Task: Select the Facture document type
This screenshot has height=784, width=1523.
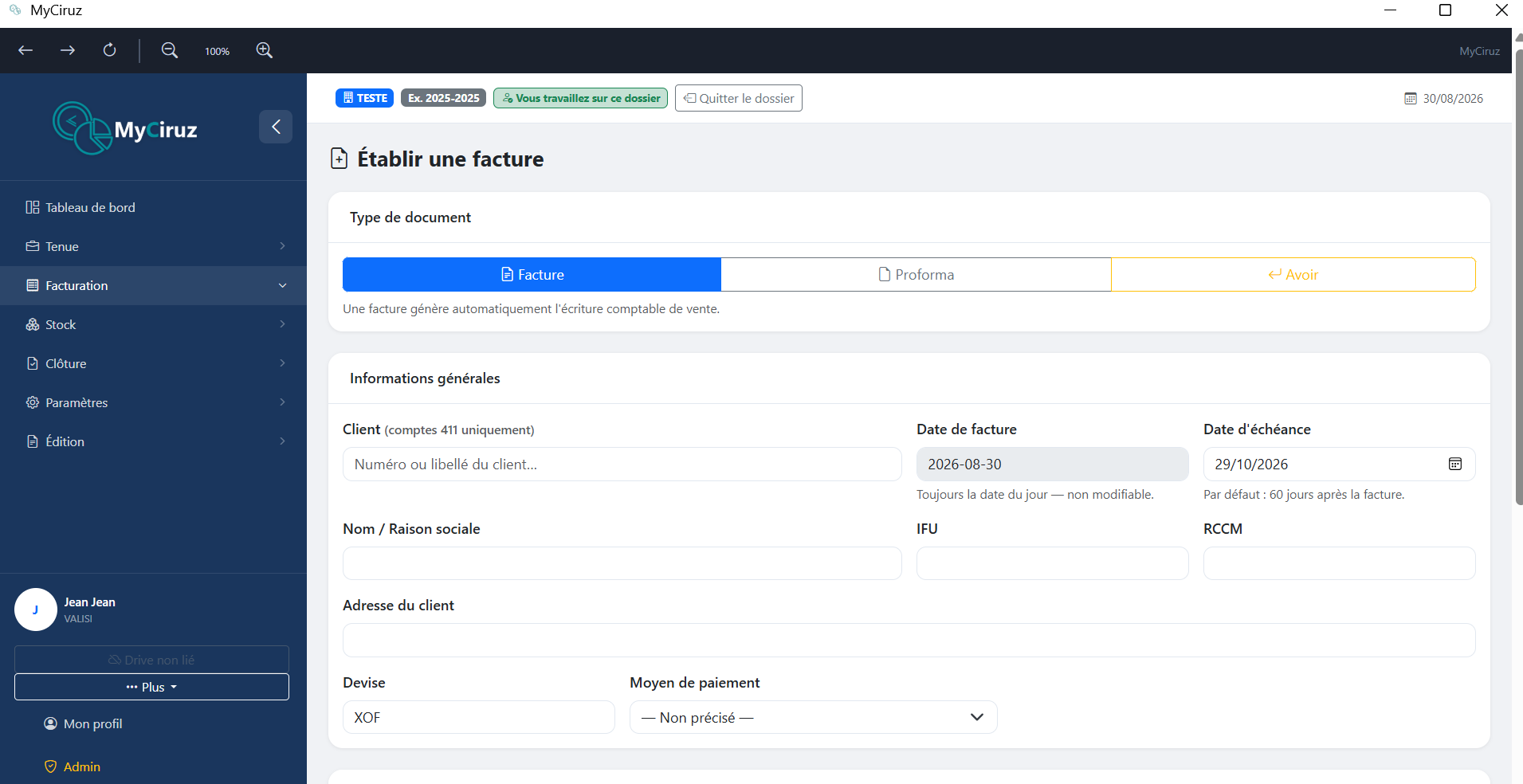Action: click(532, 274)
